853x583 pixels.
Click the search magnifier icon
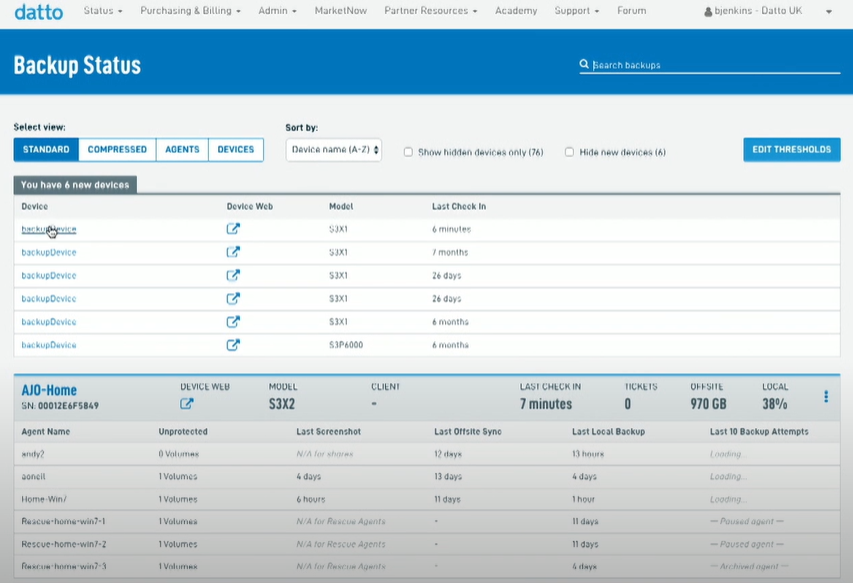[x=584, y=64]
